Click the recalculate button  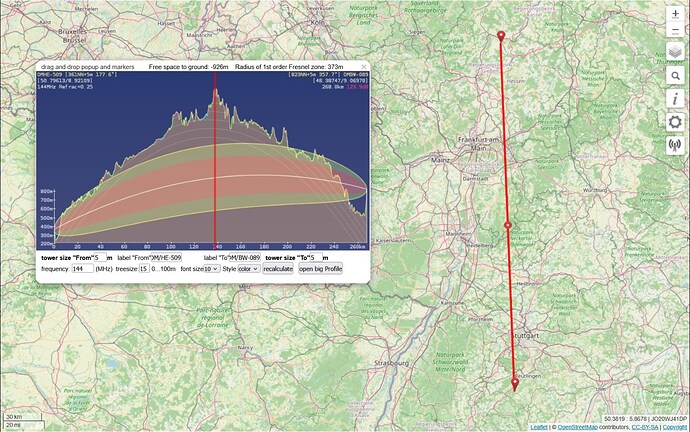click(x=278, y=269)
